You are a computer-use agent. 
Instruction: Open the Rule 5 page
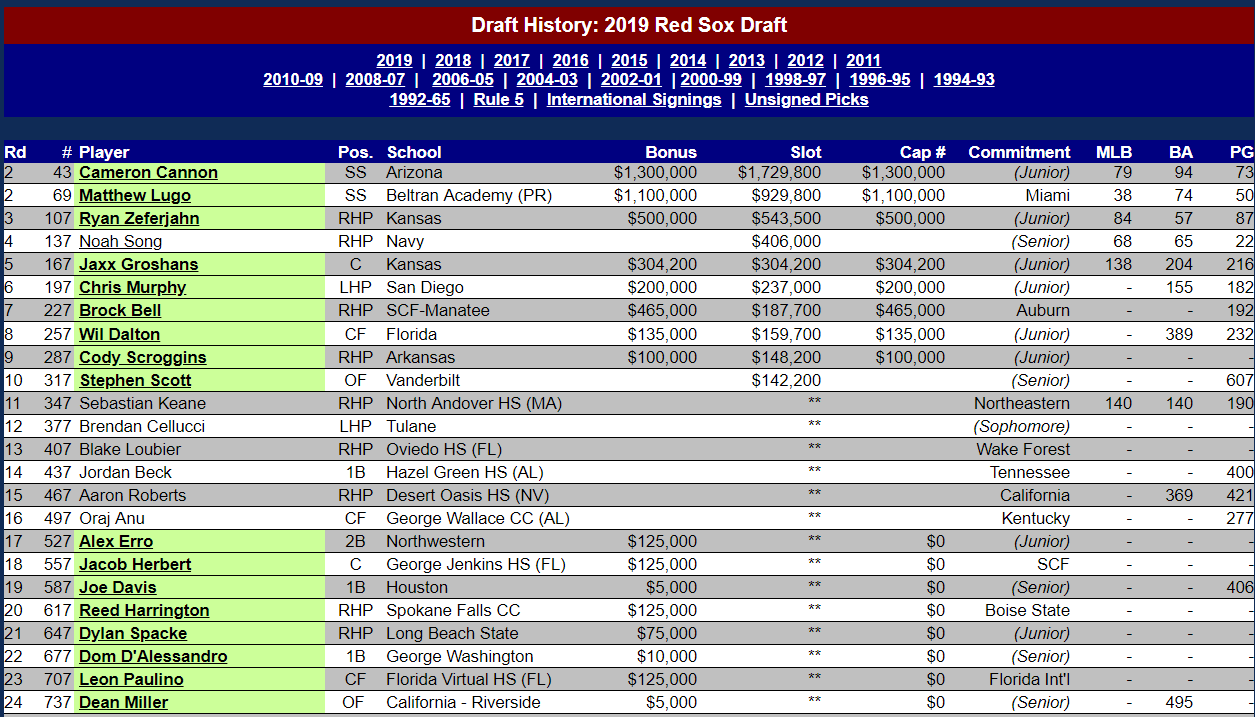click(x=498, y=100)
